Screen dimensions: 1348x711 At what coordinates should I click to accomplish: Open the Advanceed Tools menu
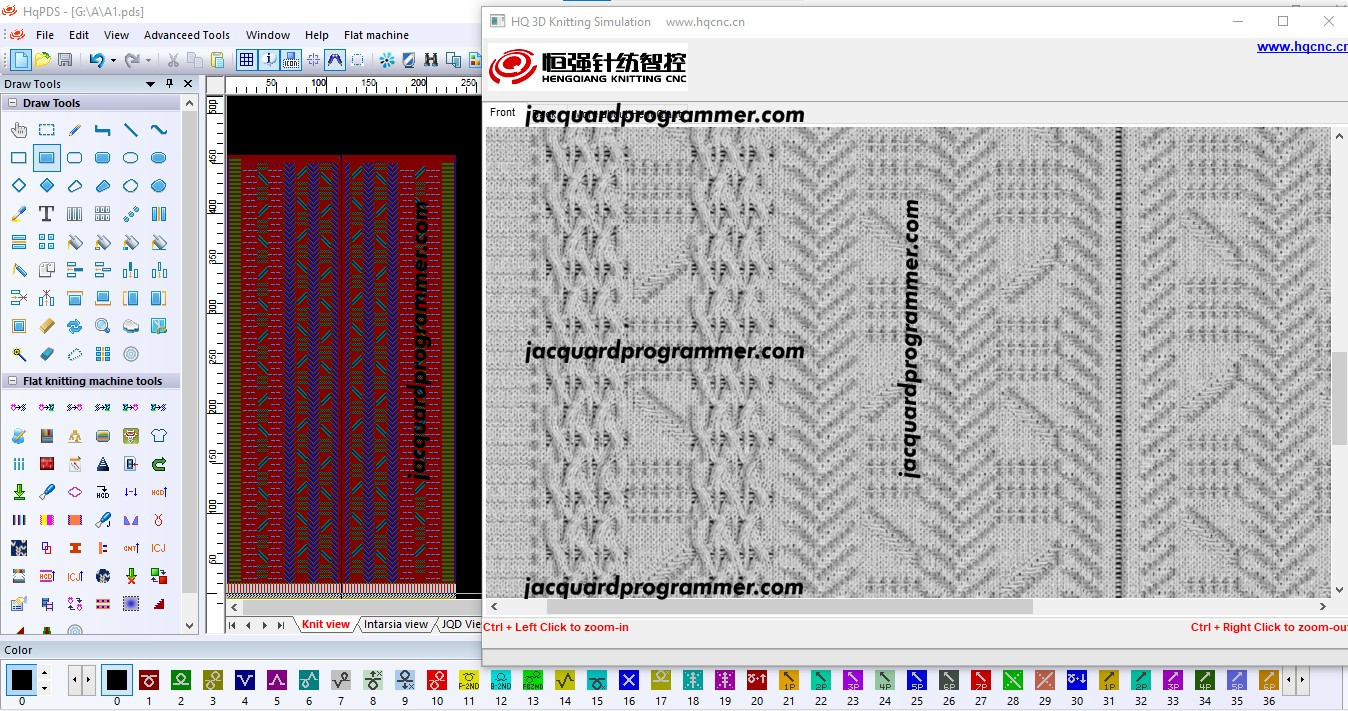187,35
